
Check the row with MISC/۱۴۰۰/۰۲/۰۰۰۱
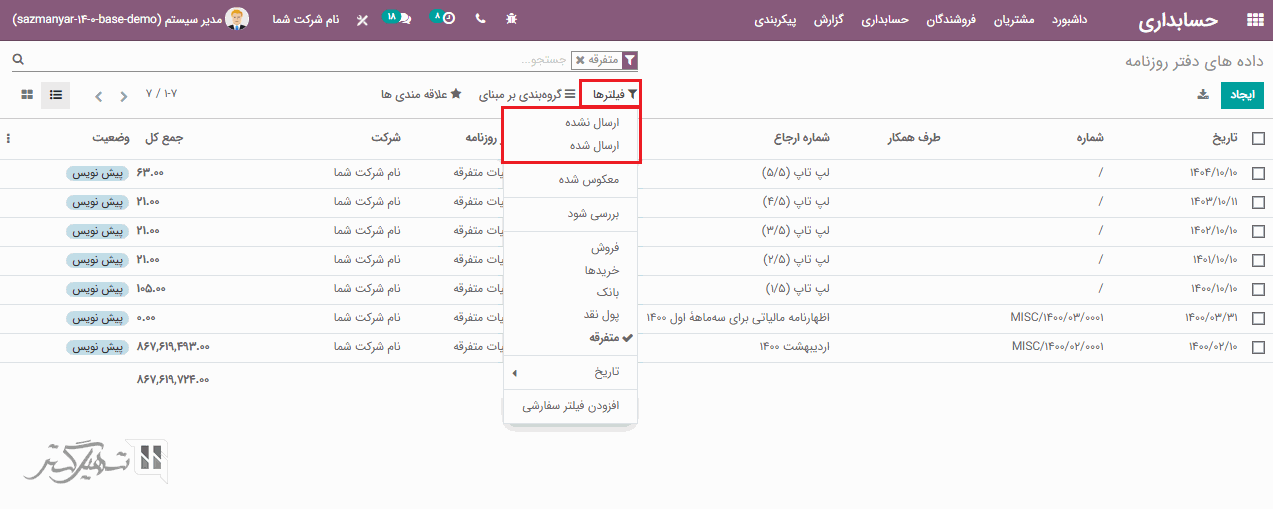(1258, 347)
